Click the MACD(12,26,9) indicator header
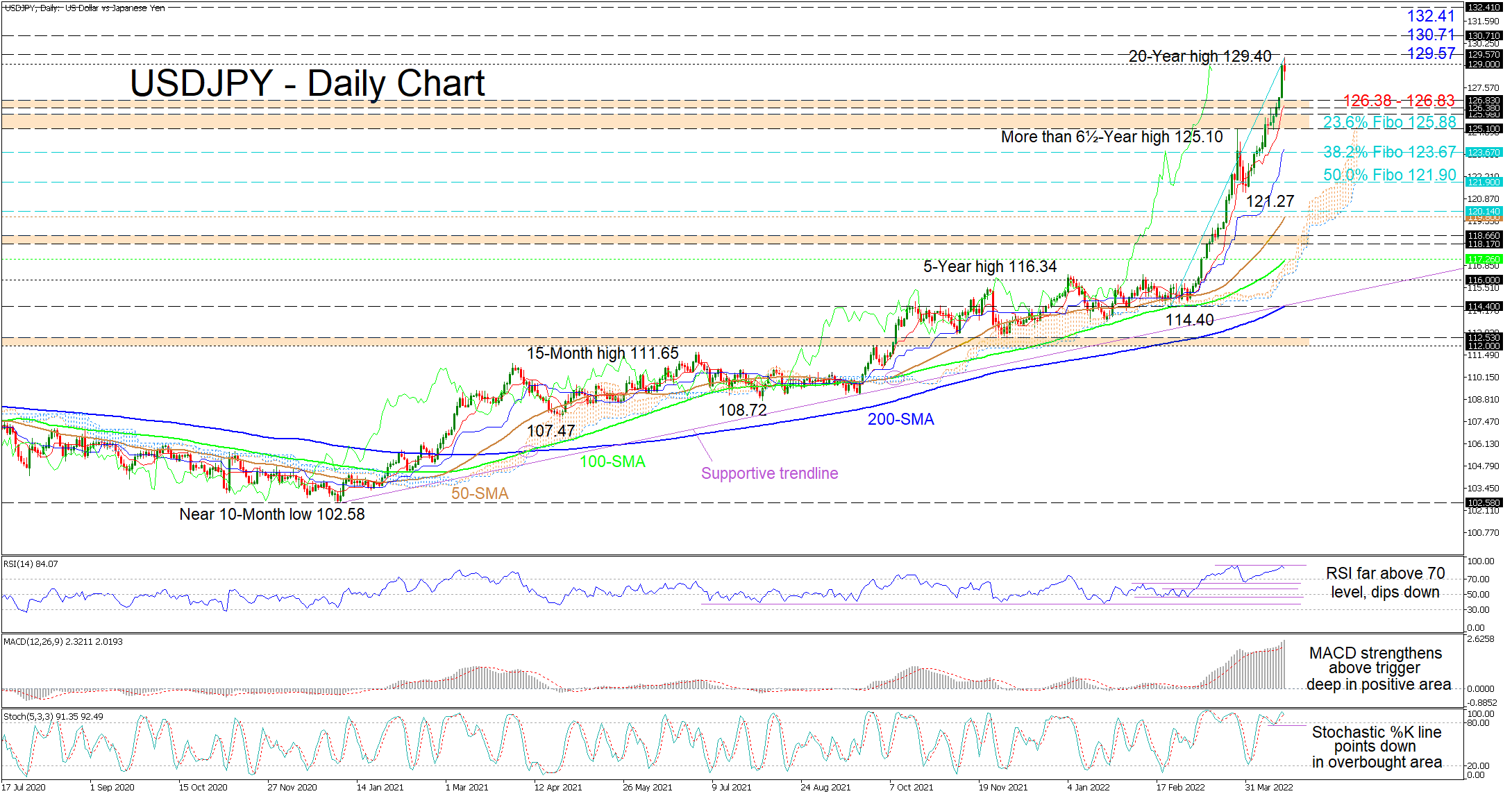The height and width of the screenshot is (796, 1512). pos(62,641)
